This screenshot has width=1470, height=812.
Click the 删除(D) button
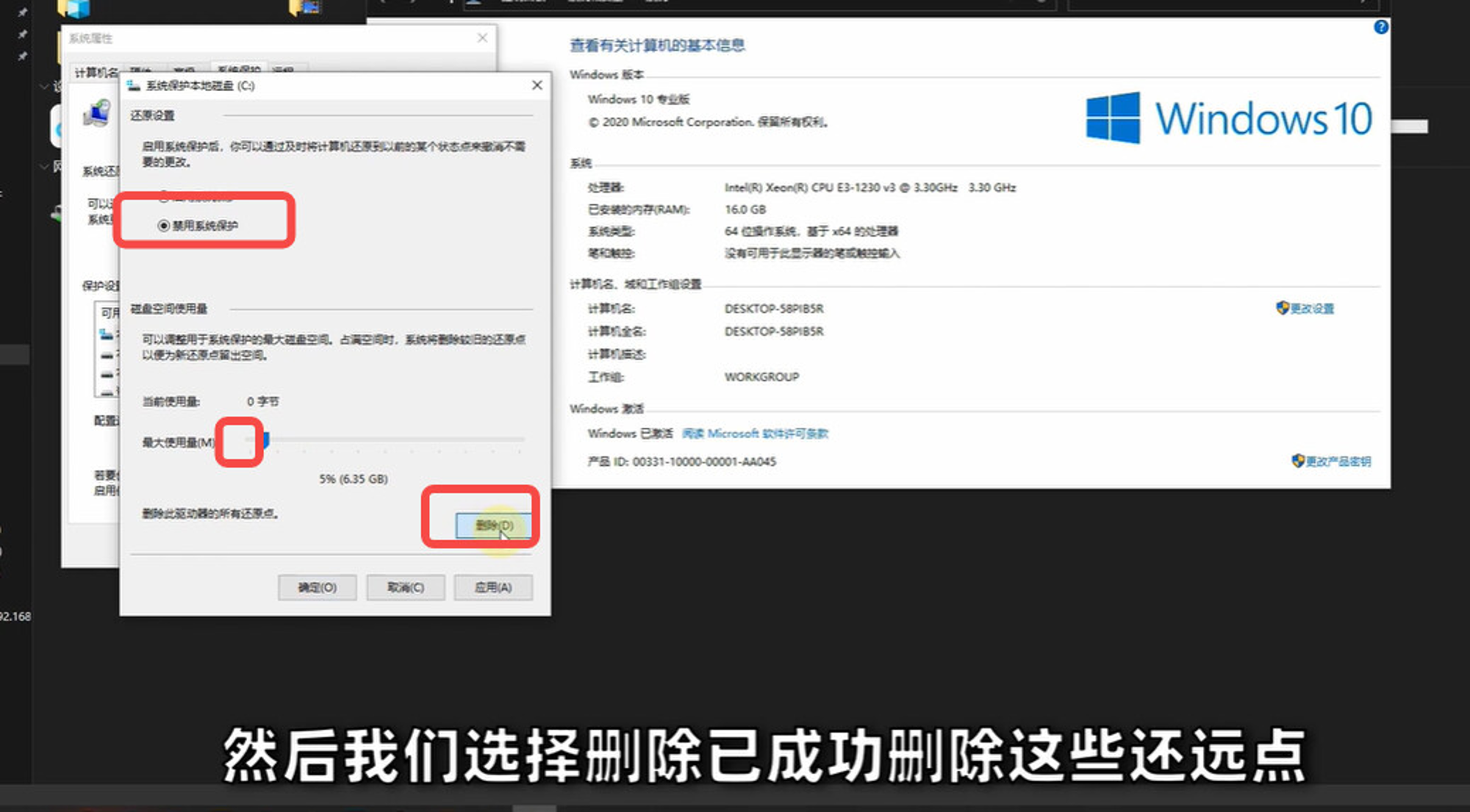493,525
